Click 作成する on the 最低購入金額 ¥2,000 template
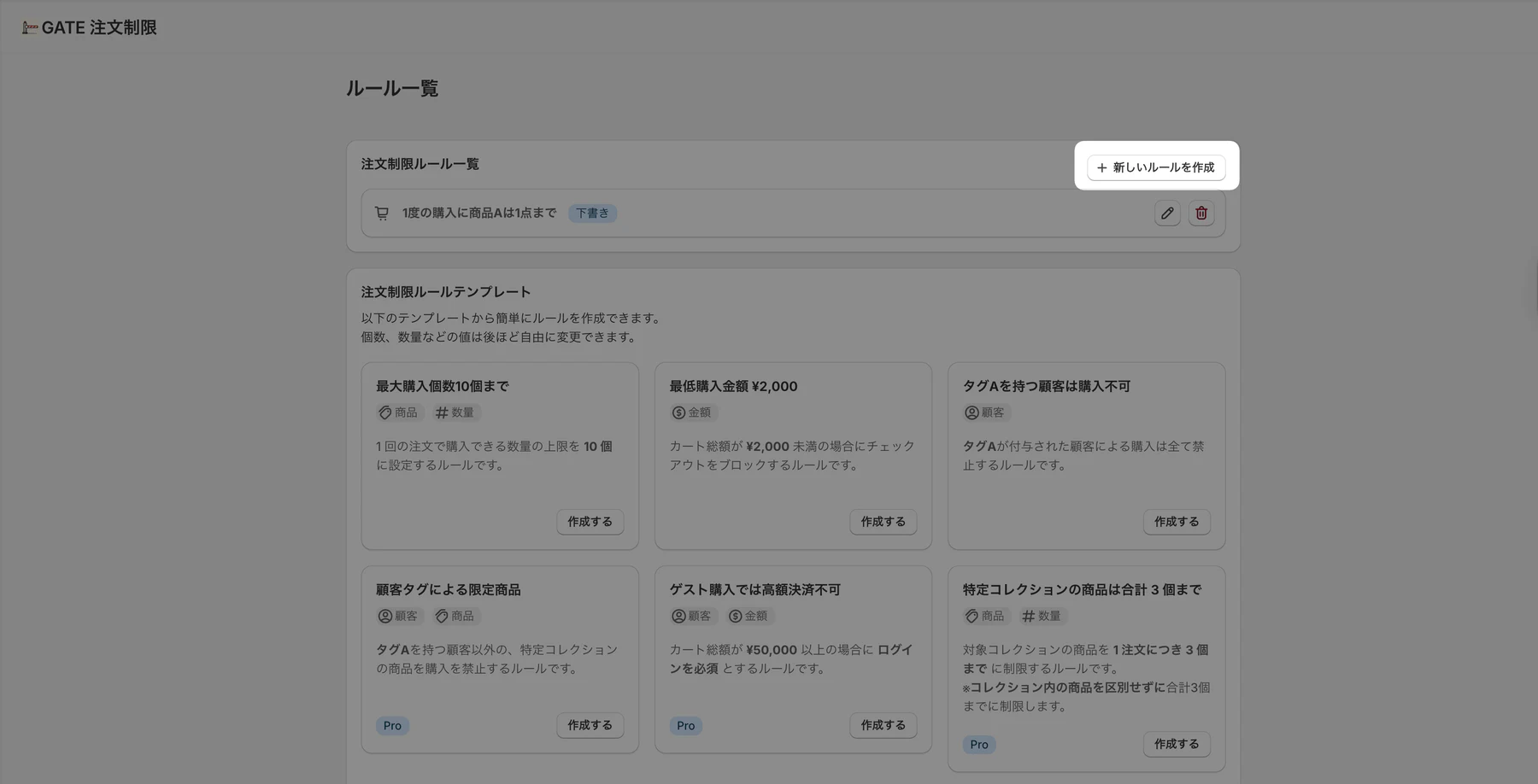 883,522
